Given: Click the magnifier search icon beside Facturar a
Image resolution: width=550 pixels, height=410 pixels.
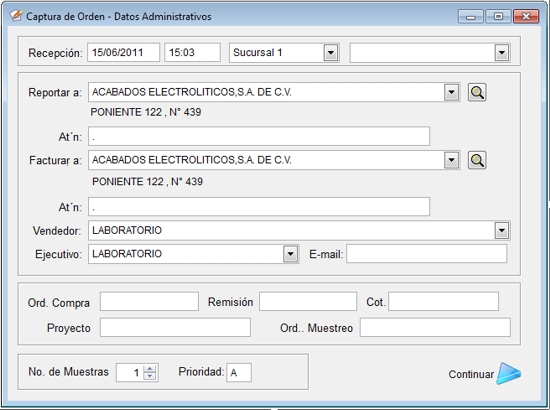Looking at the screenshot, I should (477, 160).
